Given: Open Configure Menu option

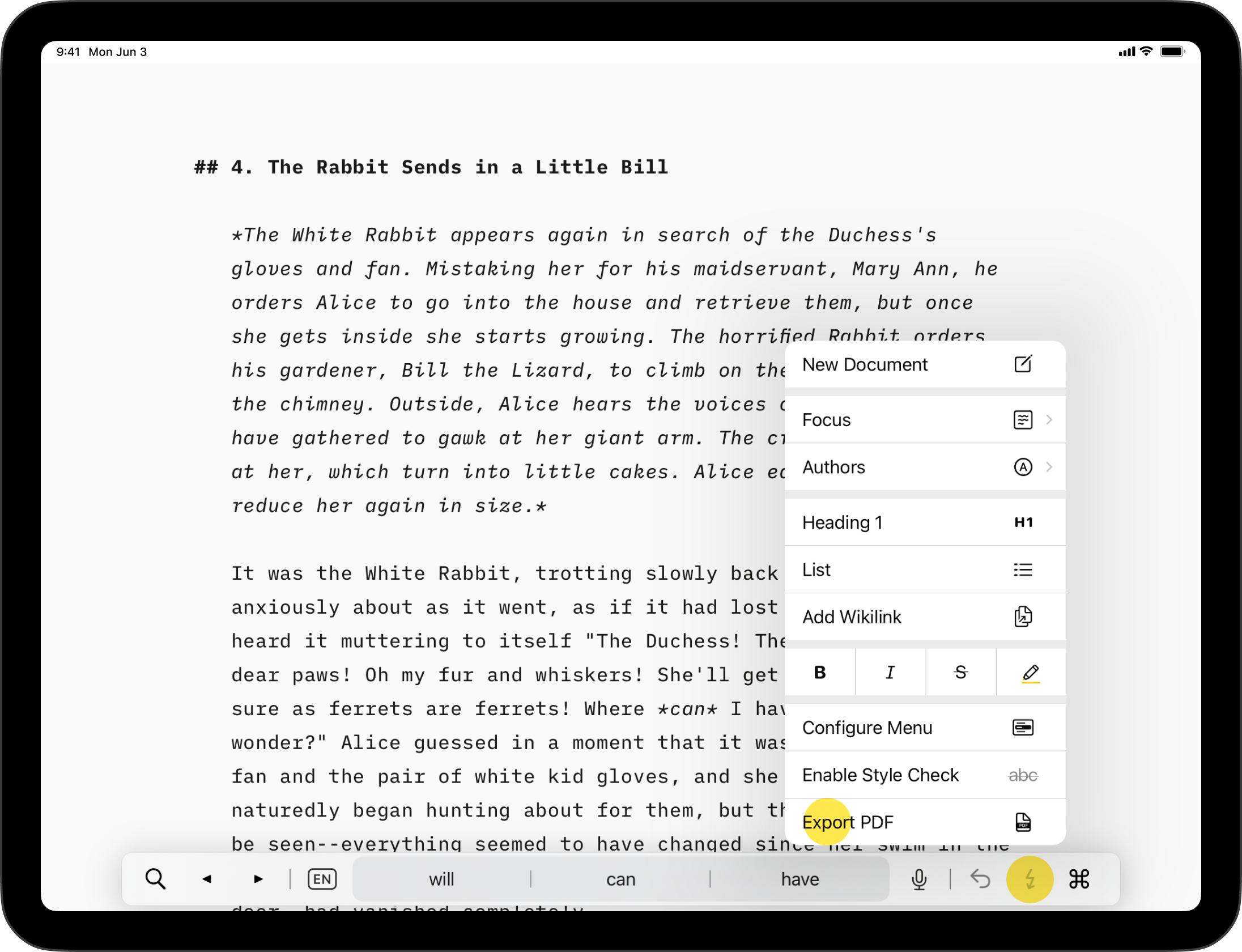Looking at the screenshot, I should [x=925, y=728].
